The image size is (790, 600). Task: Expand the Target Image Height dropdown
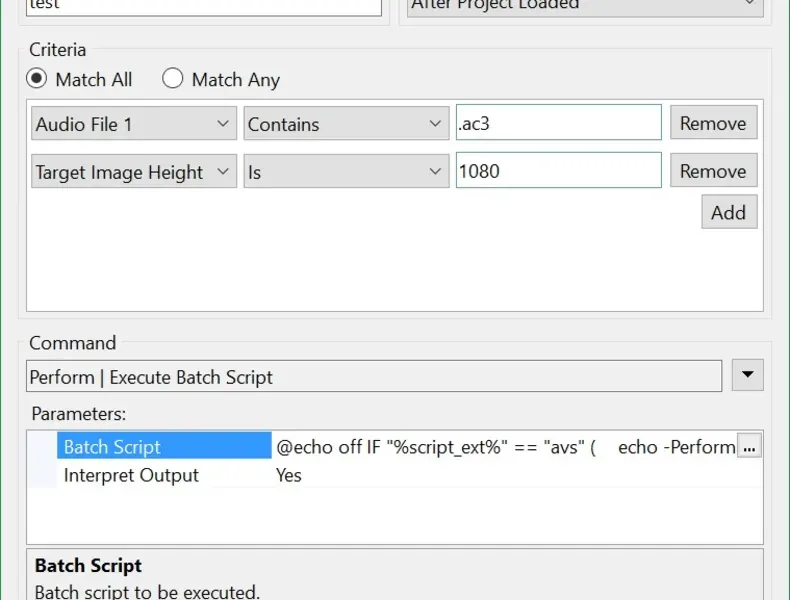point(134,172)
